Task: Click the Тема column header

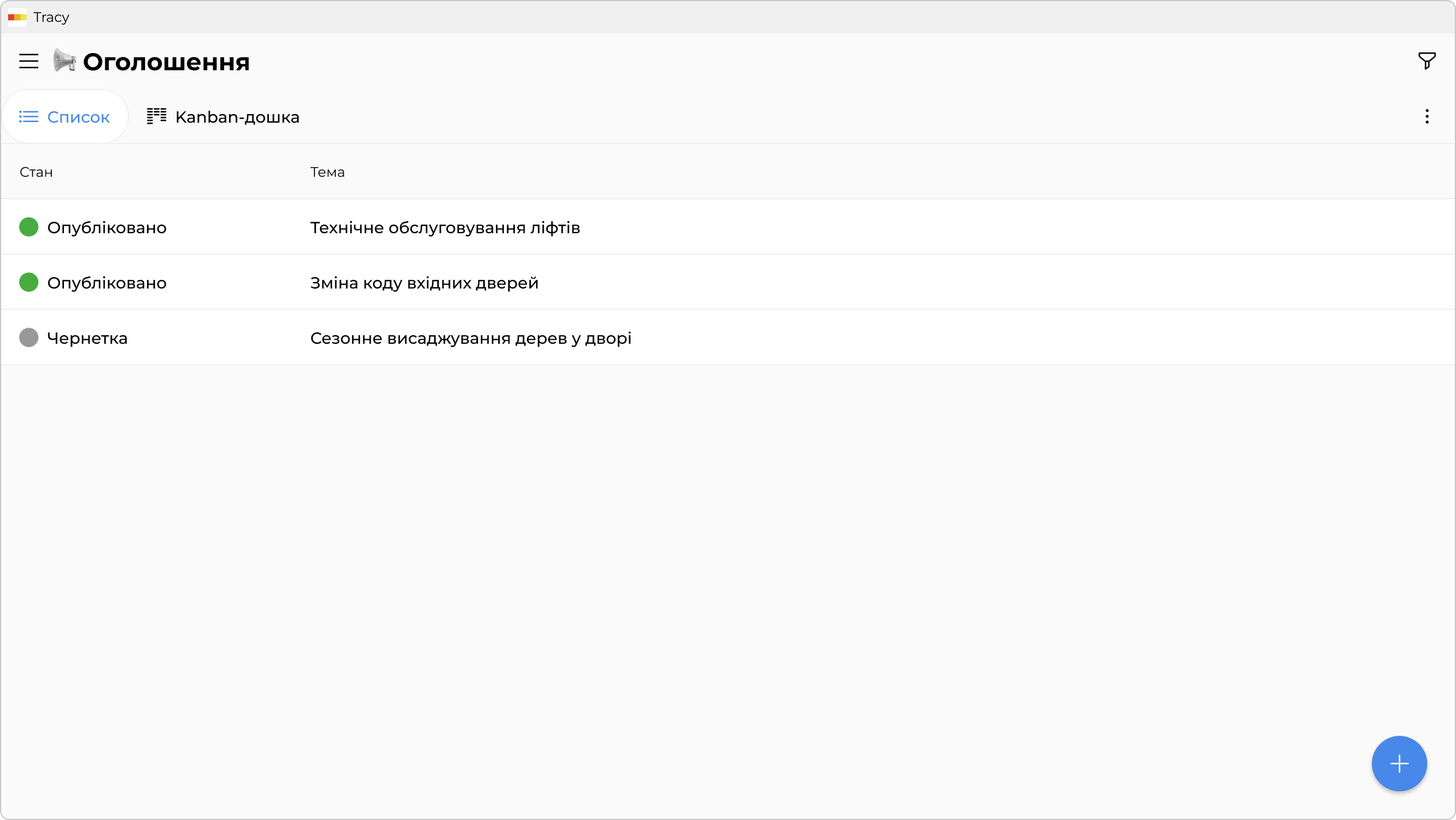Action: coord(327,172)
